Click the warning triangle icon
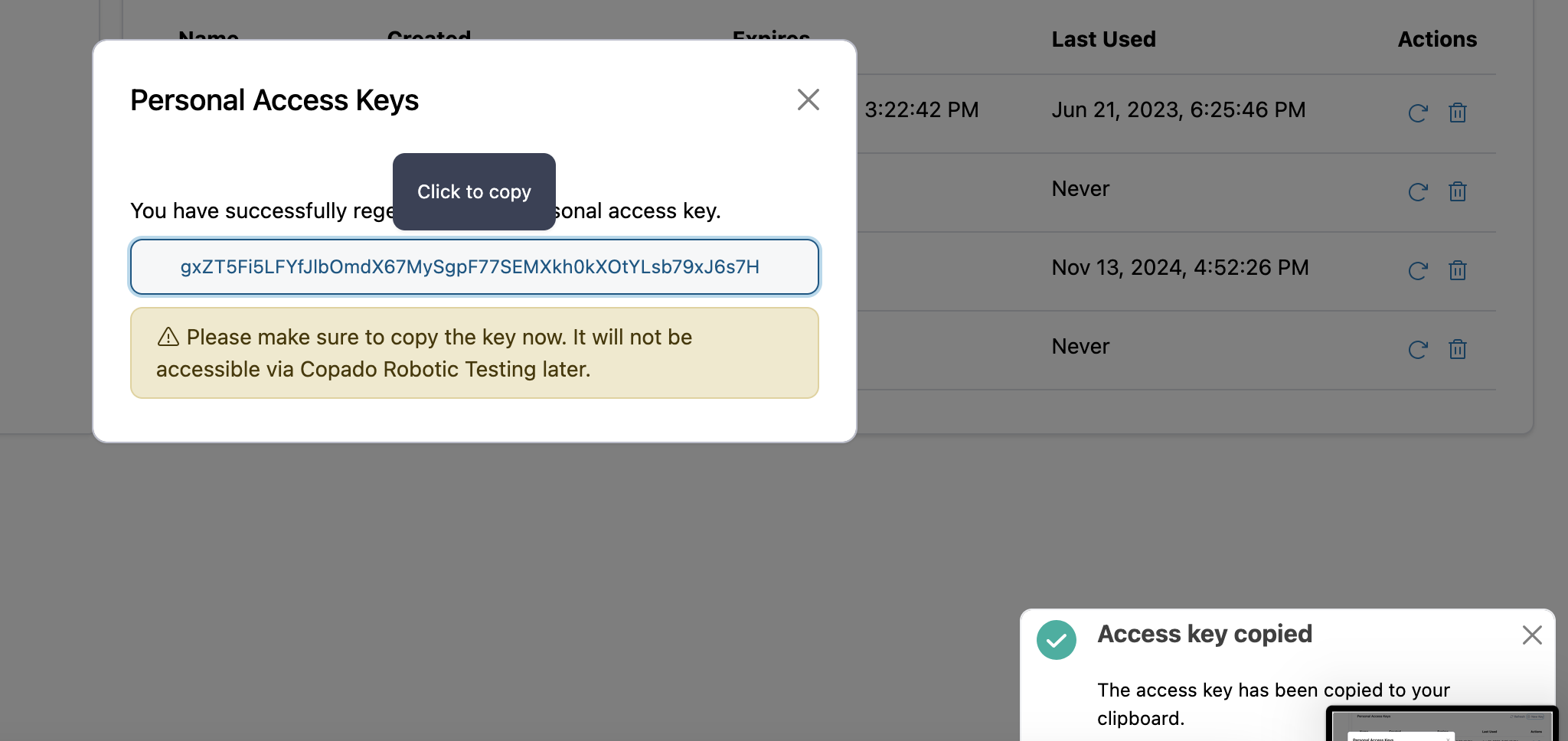 [168, 337]
